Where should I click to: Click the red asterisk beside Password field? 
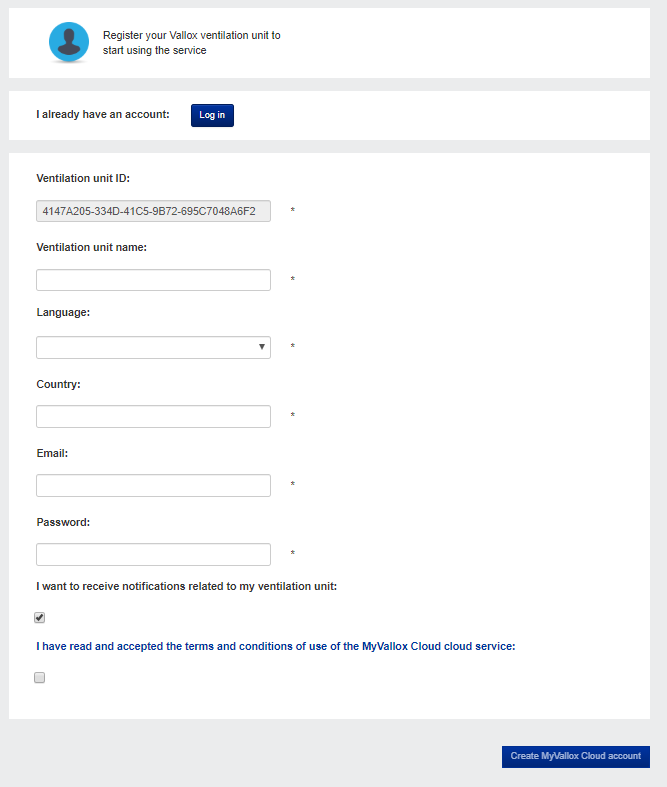293,554
